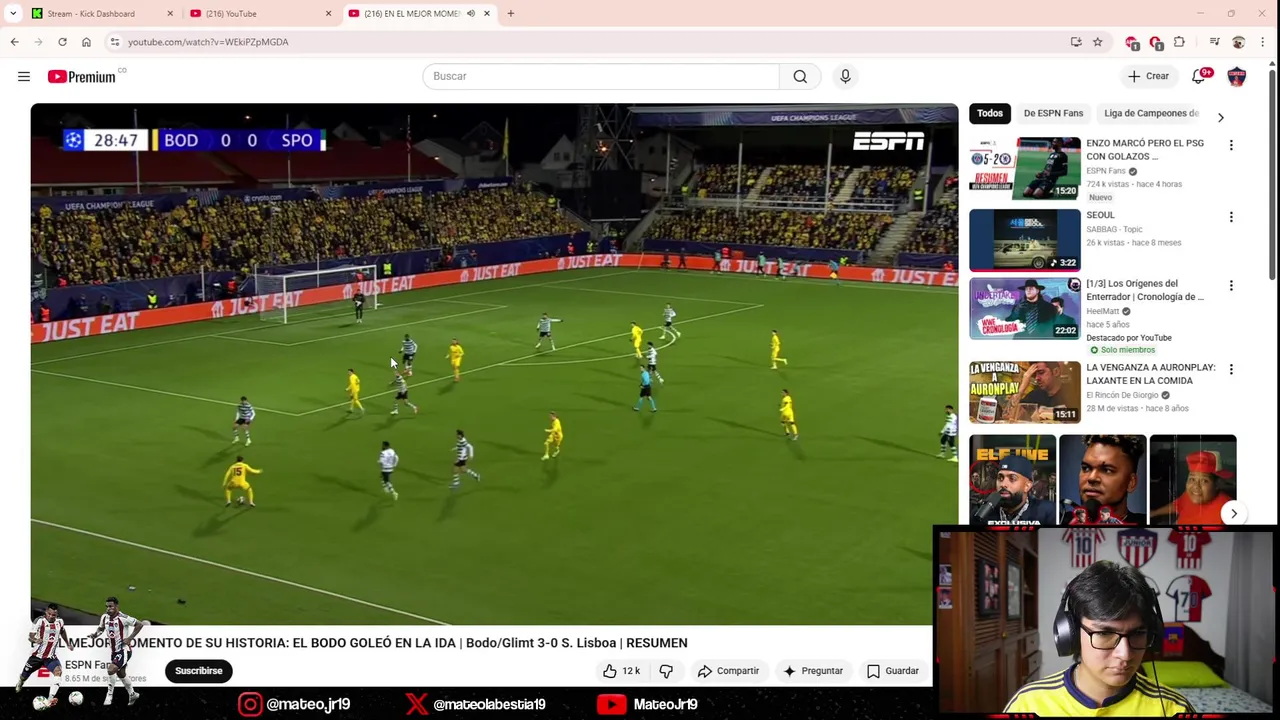Expand the tab search dropdown arrow
Screen dimensions: 1280x720
tap(13, 13)
